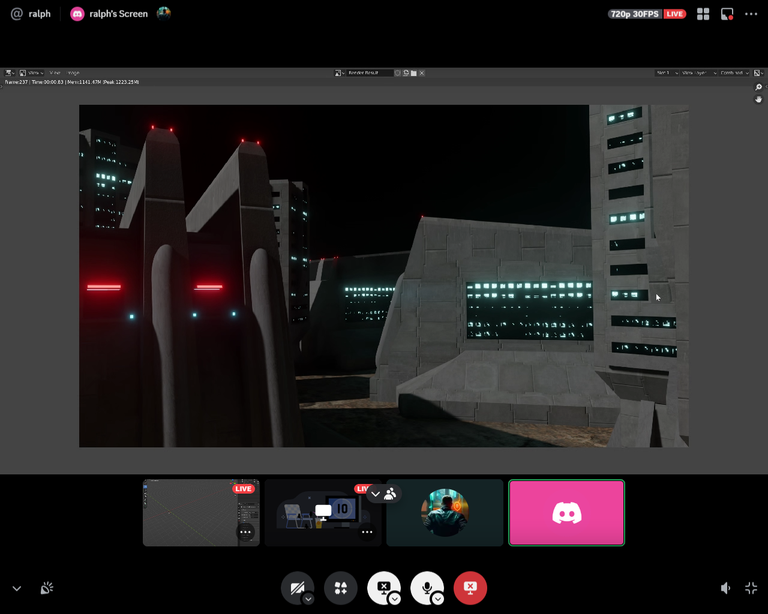Screen dimensions: 768x614
Task: Open the activities launcher button
Action: click(x=341, y=588)
